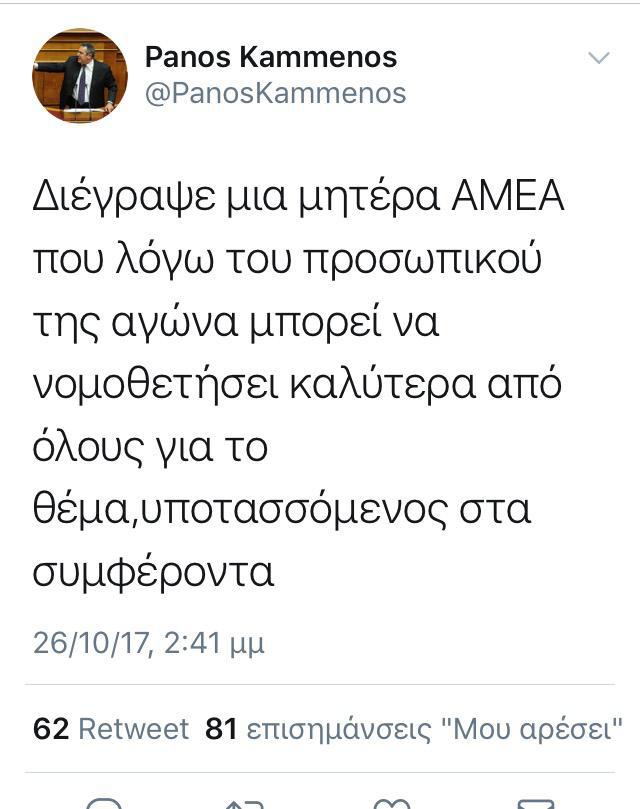The height and width of the screenshot is (809, 640).
Task: Expand the tweet options chevron
Action: click(599, 57)
